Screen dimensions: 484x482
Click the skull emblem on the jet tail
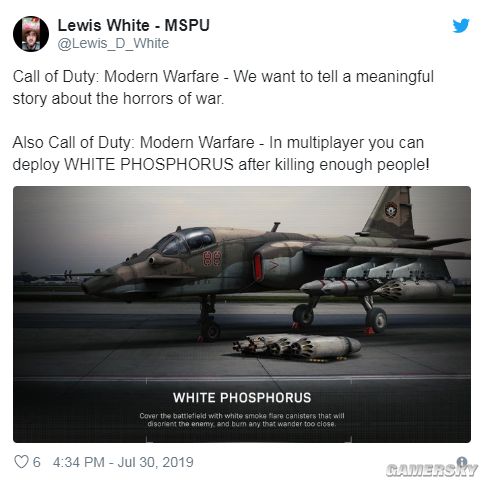[391, 210]
